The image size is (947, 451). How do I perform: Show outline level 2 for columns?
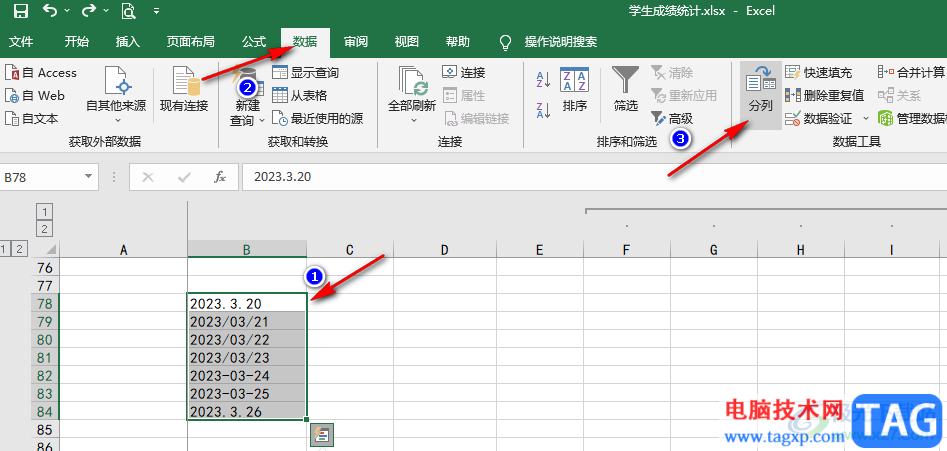click(46, 229)
